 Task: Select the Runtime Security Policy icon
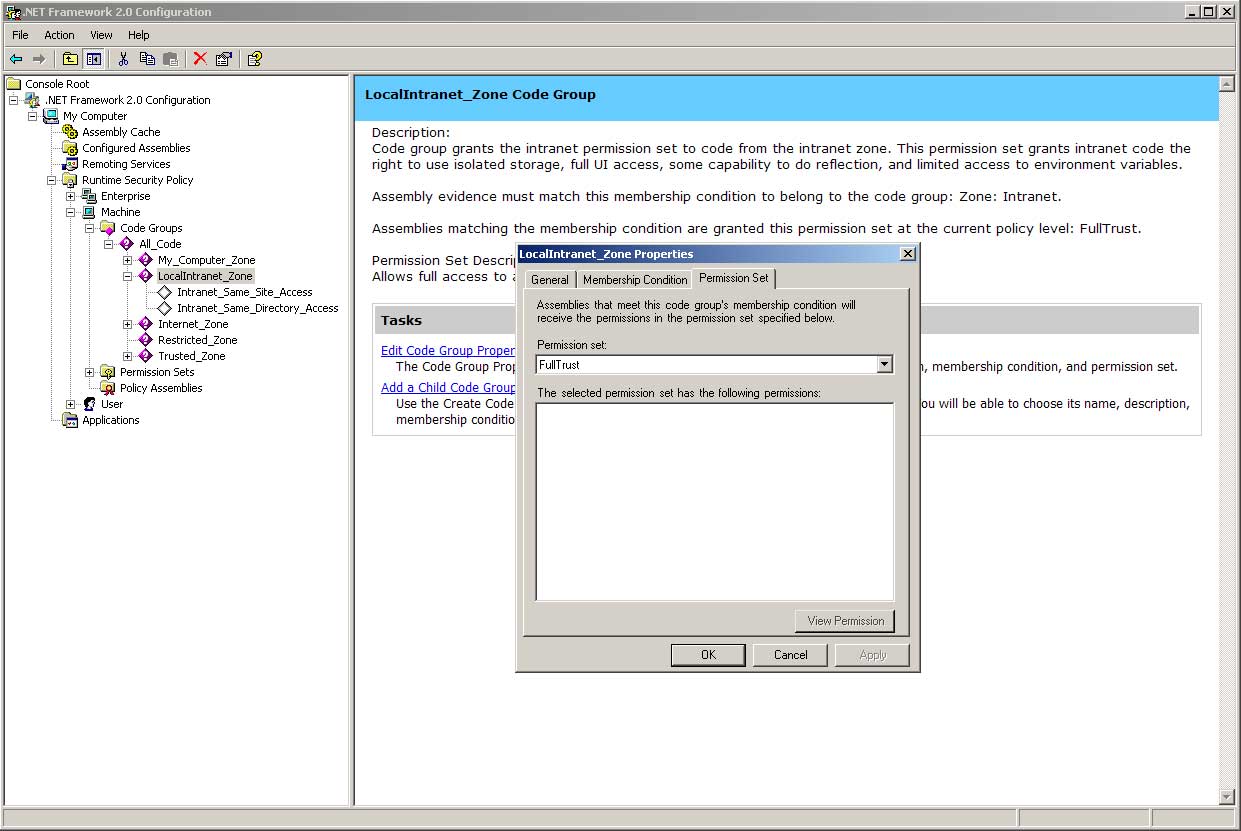(x=70, y=180)
